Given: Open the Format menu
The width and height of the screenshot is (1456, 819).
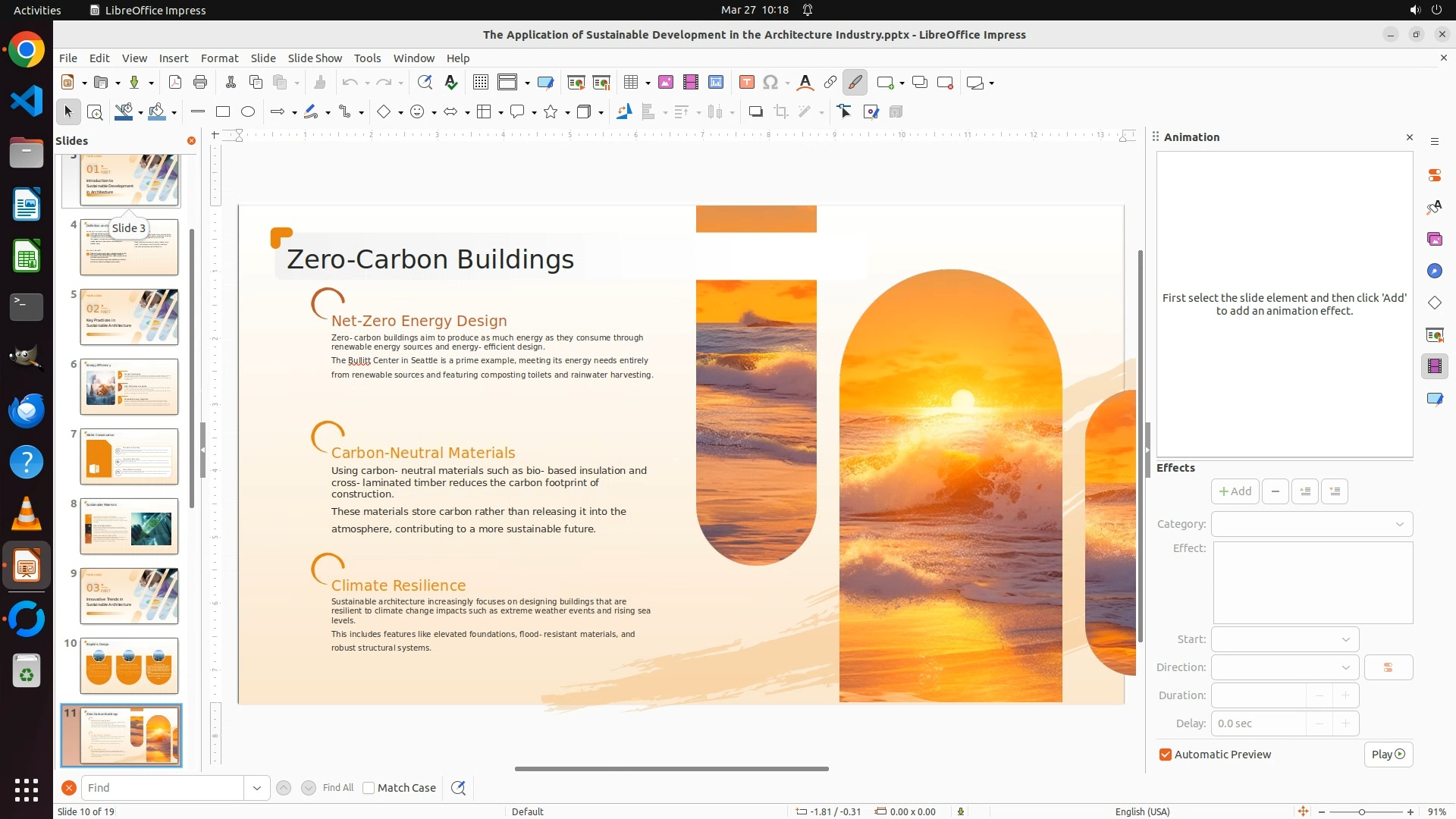Looking at the screenshot, I should (219, 58).
